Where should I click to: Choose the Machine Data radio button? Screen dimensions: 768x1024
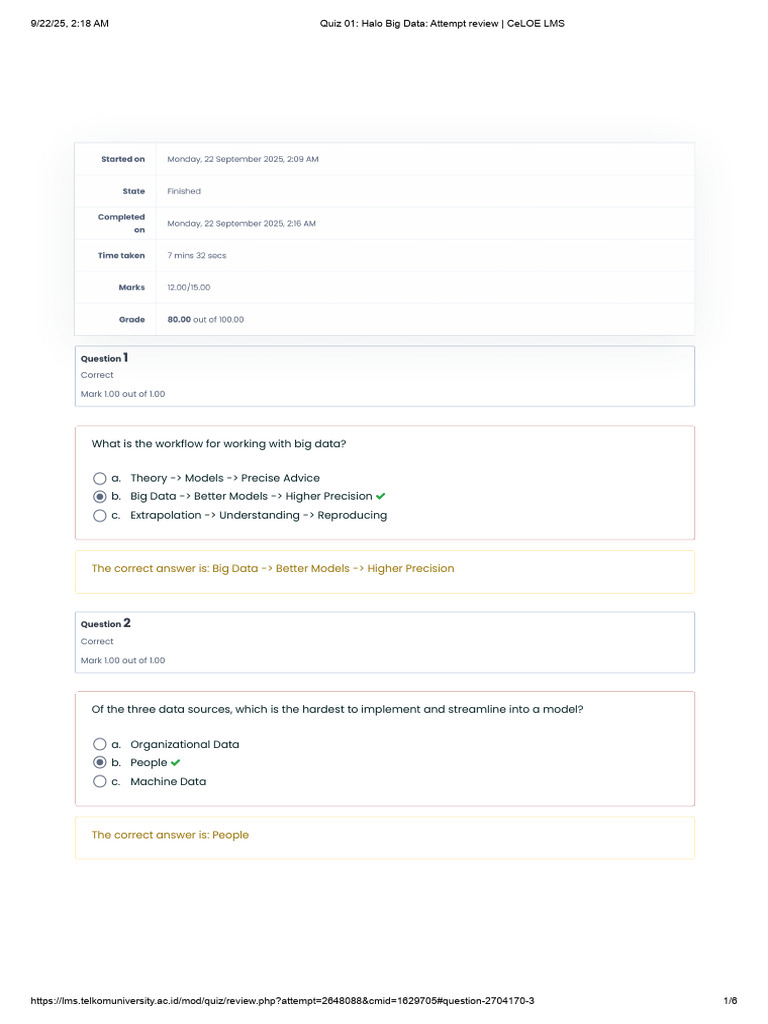pyautogui.click(x=99, y=782)
